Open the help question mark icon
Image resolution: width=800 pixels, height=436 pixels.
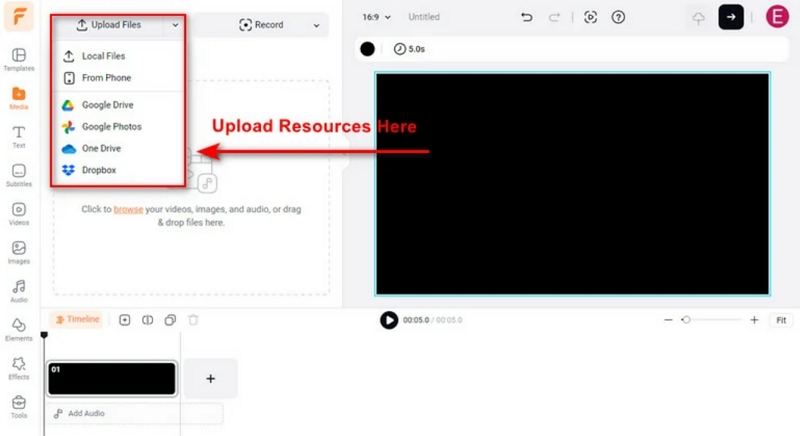pos(618,17)
